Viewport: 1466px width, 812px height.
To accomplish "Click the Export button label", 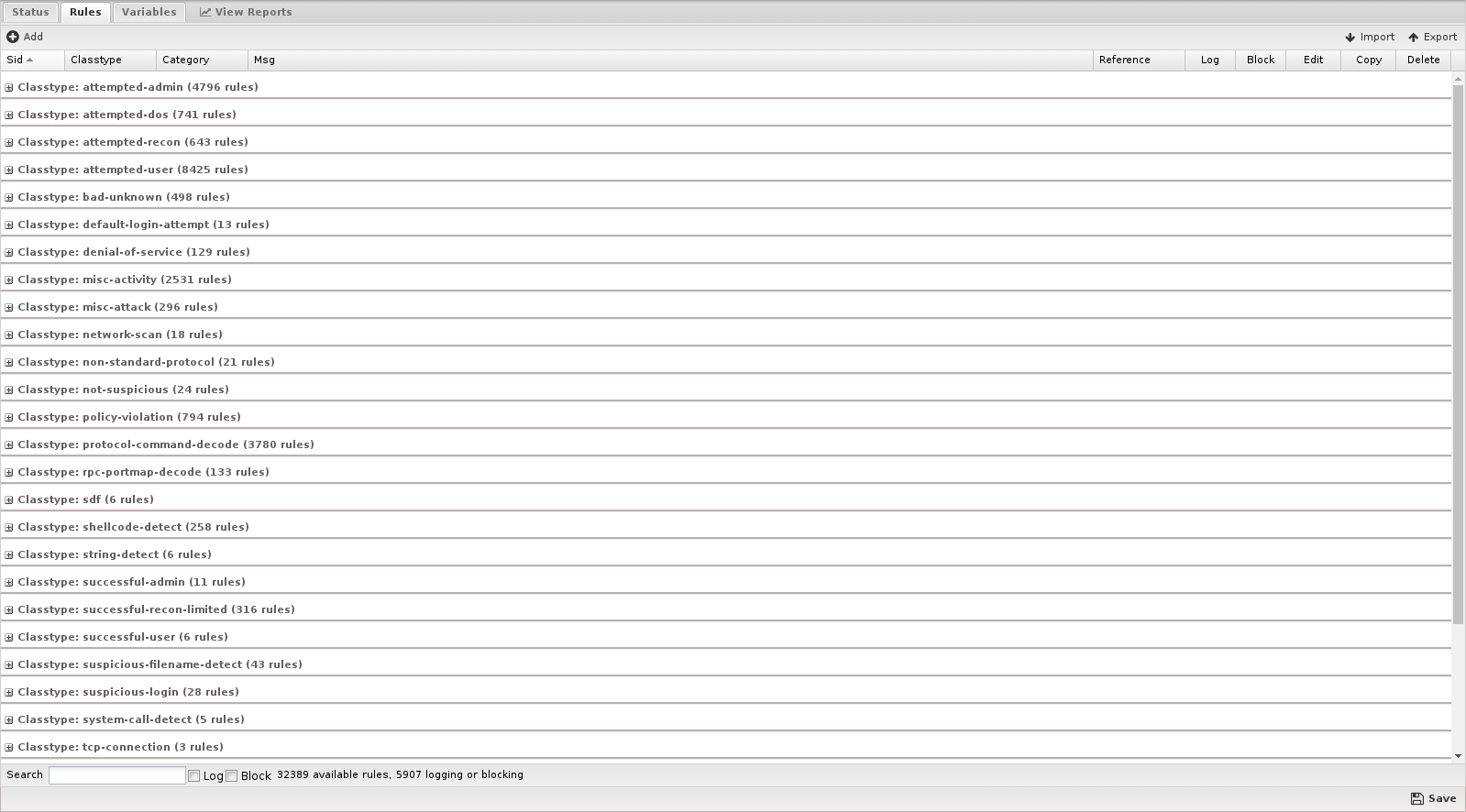I will pos(1440,38).
